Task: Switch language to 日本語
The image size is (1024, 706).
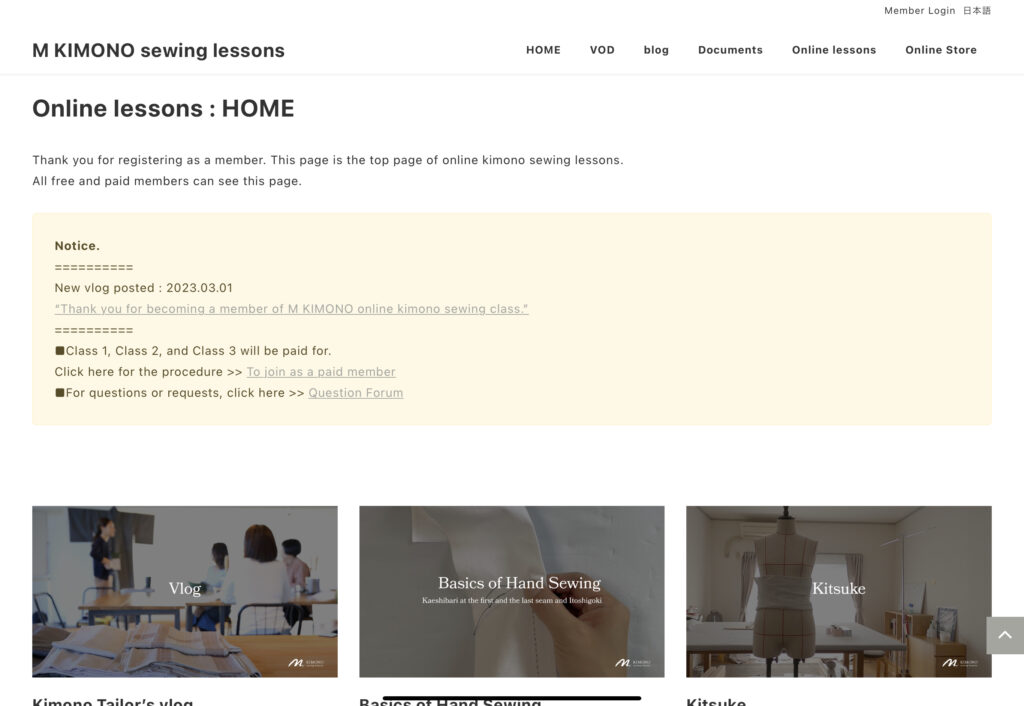Action: [977, 10]
